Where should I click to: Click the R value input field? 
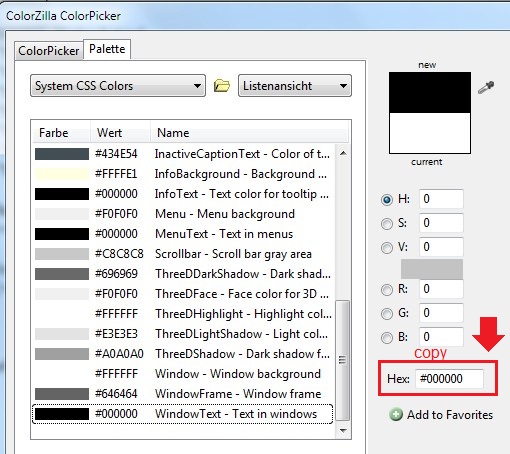coord(441,289)
